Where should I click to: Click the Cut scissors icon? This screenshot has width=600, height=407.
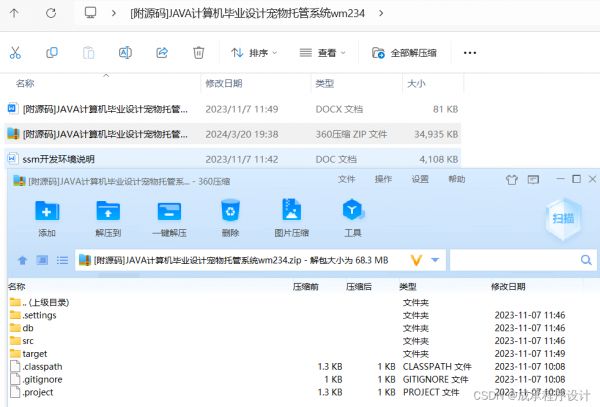pos(15,53)
